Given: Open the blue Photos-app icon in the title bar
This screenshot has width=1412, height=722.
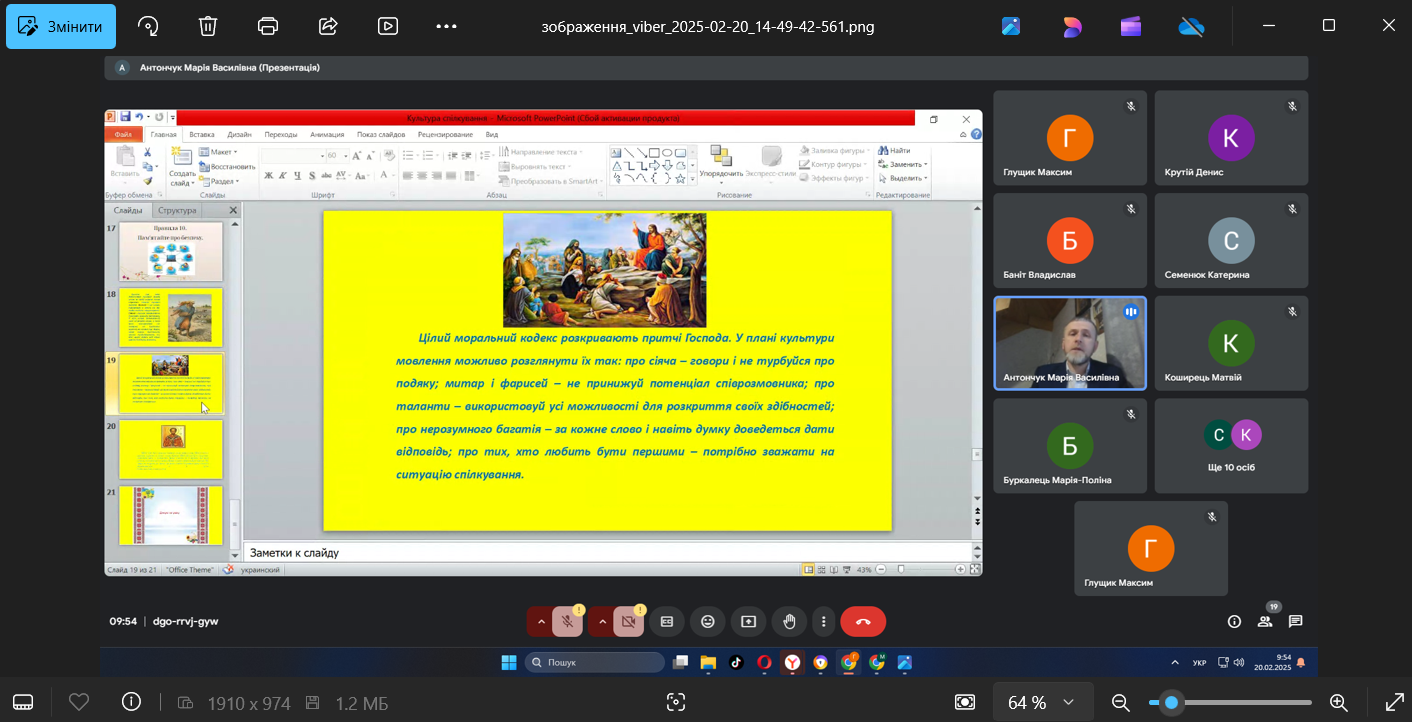Looking at the screenshot, I should tap(1011, 27).
